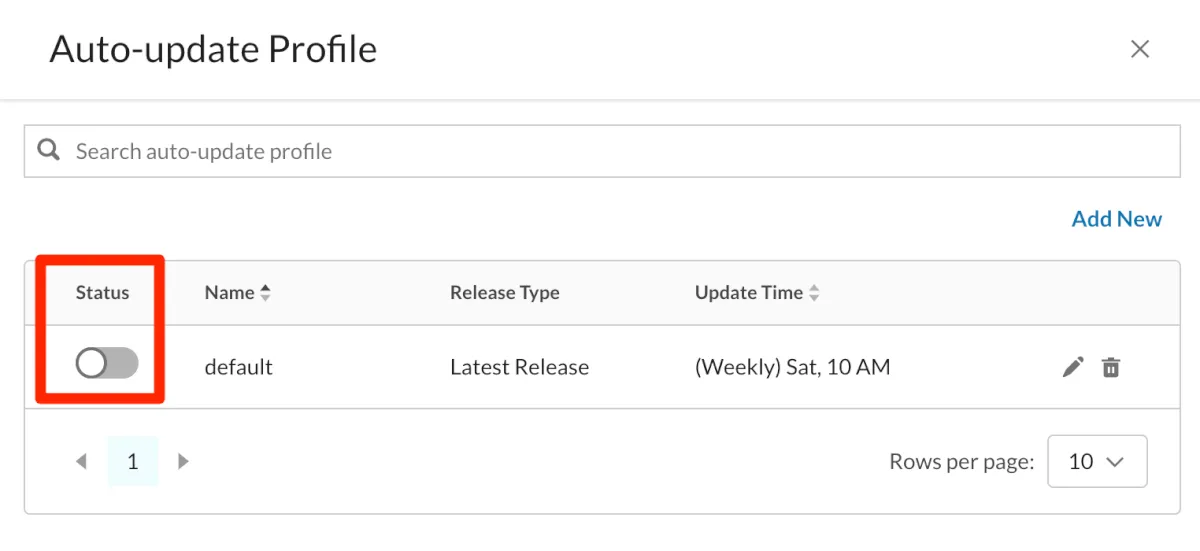Click the Auto-update Profile dialog title
The width and height of the screenshot is (1200, 551).
[213, 49]
